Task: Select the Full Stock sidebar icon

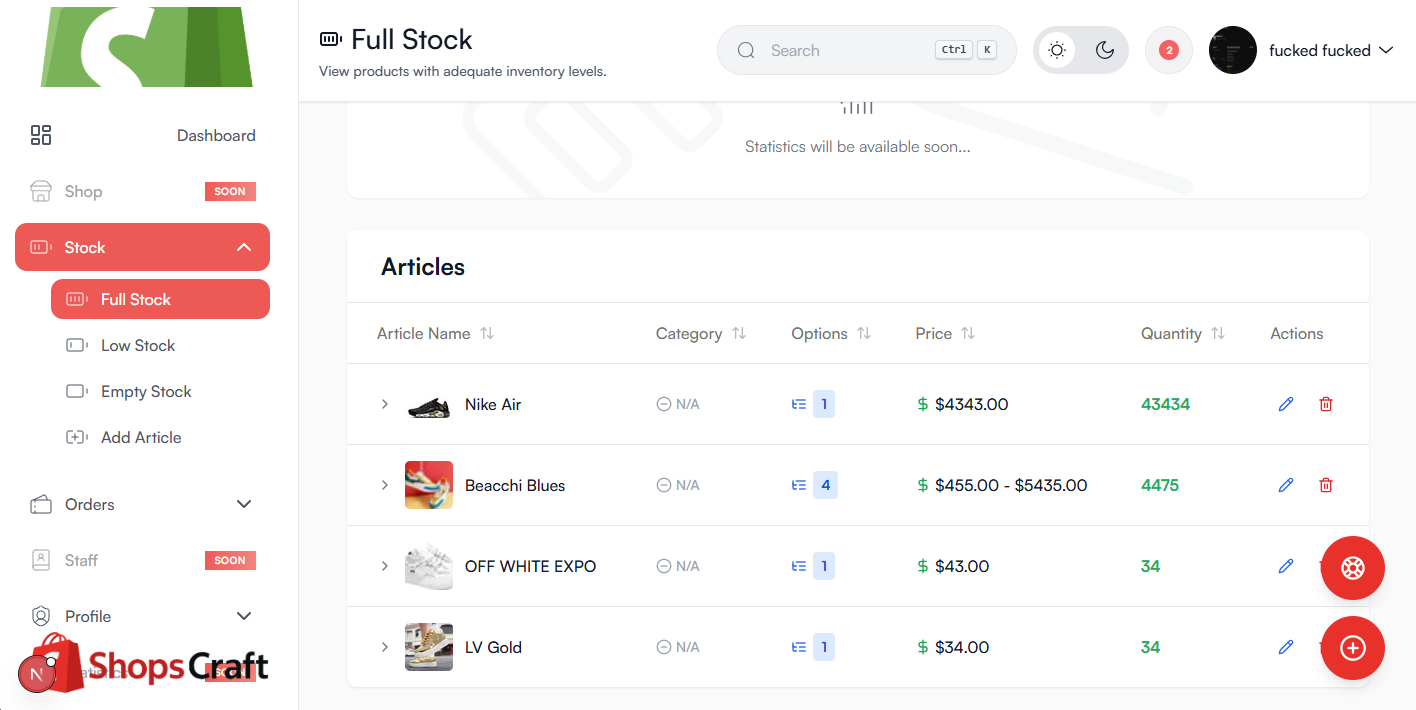Action: pos(76,299)
